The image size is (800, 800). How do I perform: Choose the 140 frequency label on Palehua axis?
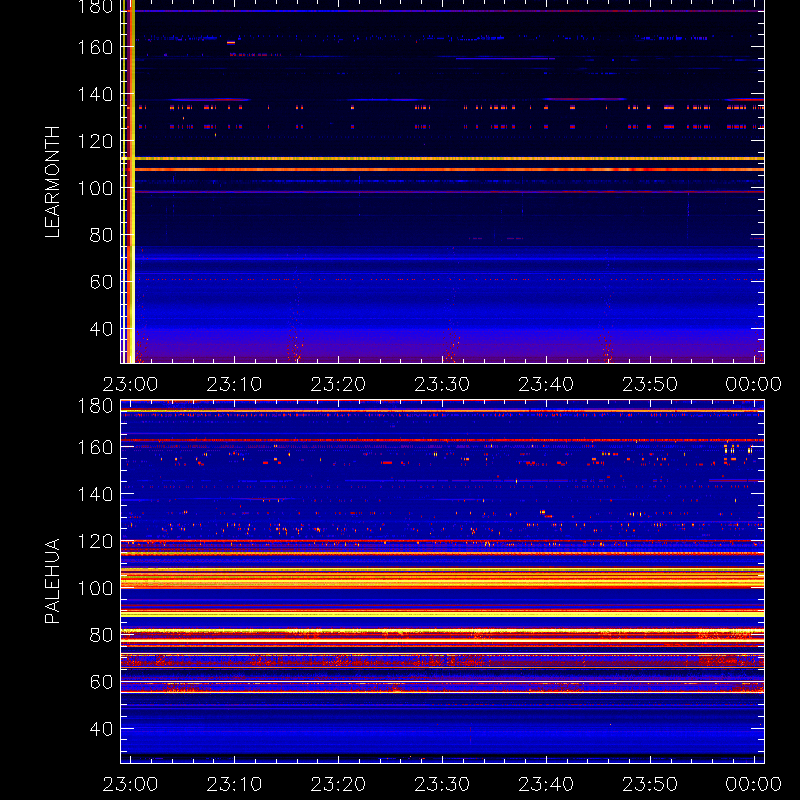[x=95, y=494]
